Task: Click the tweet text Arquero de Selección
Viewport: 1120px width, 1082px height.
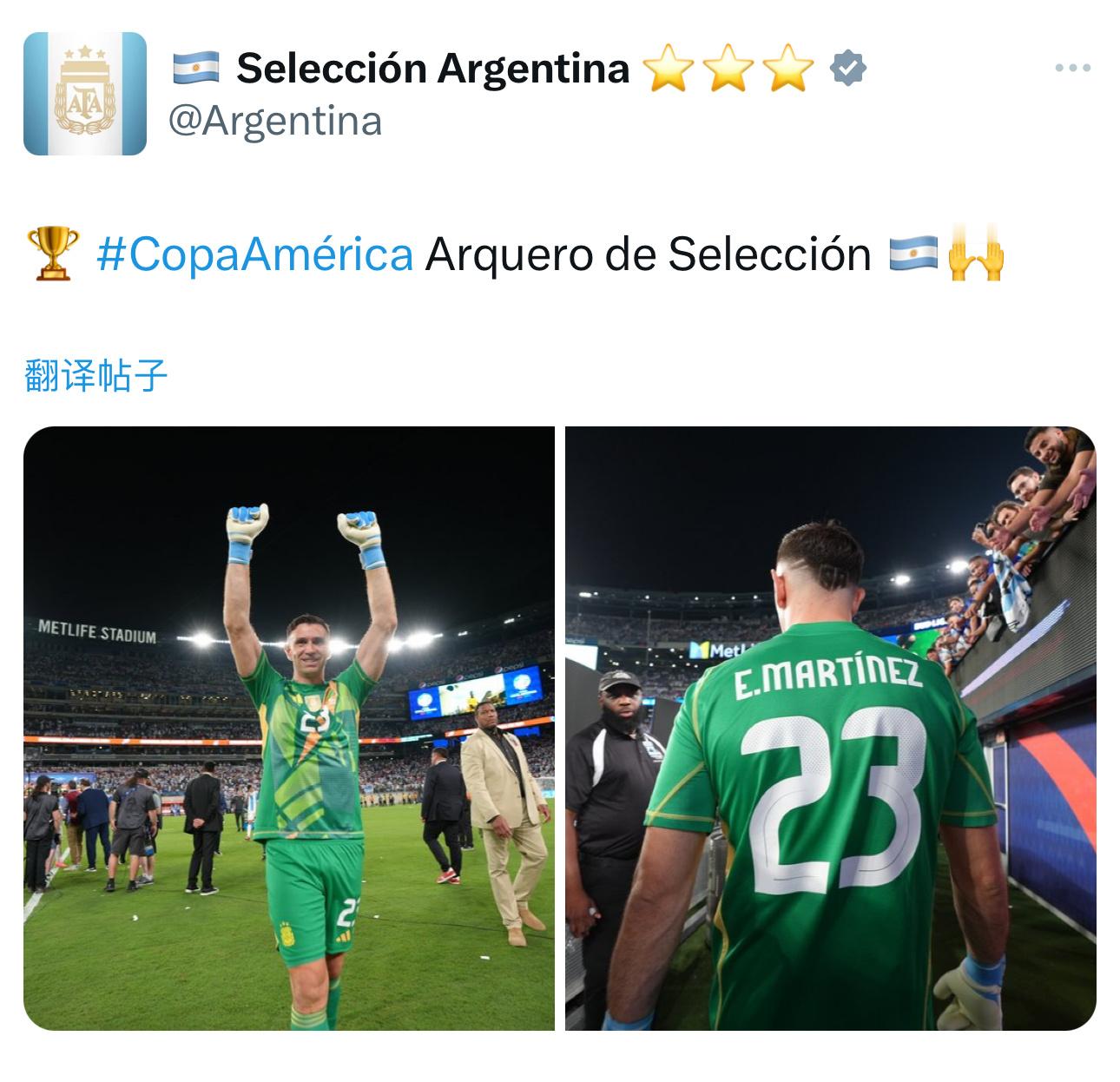Action: (x=648, y=254)
